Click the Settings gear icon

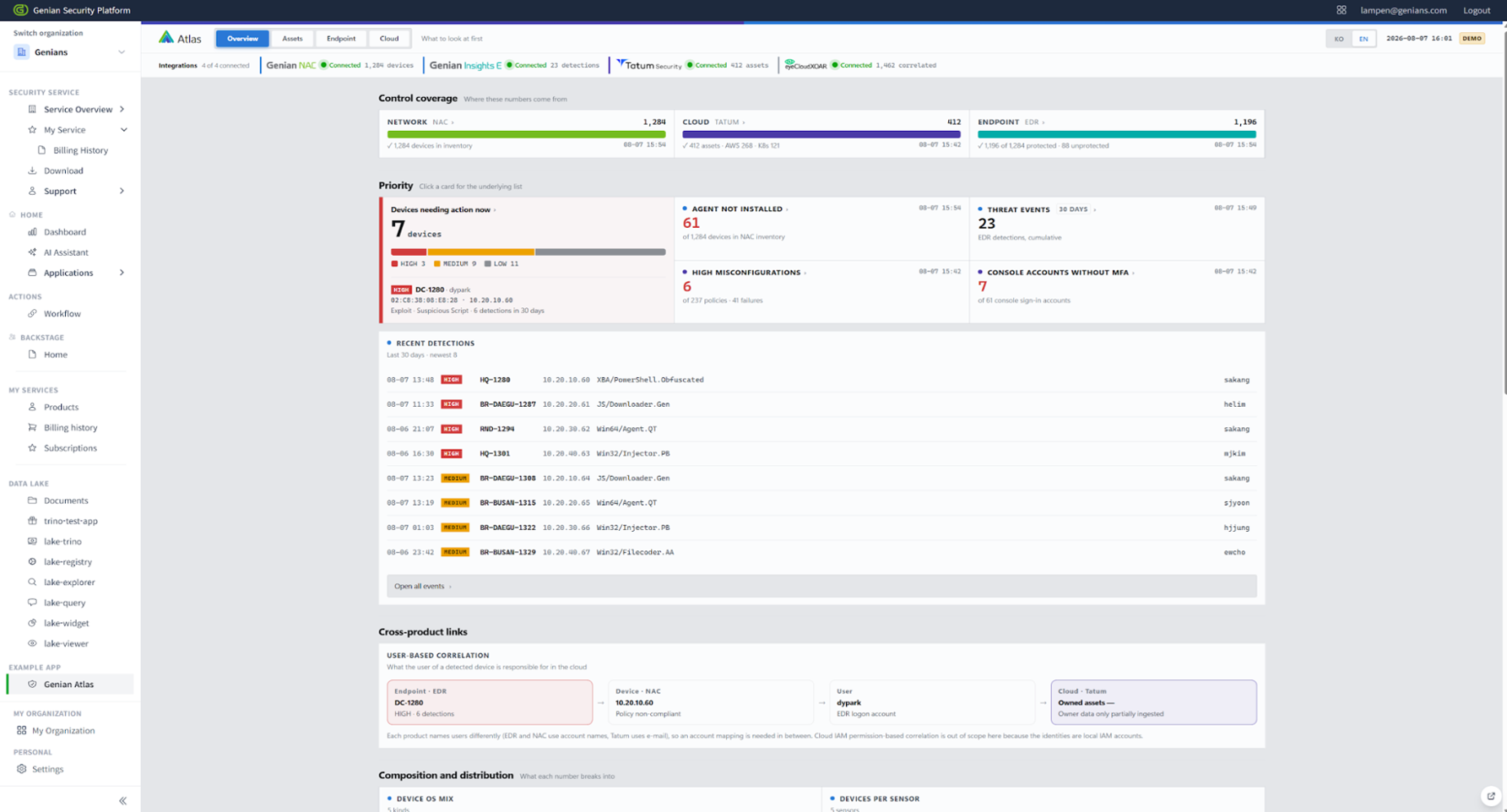pyautogui.click(x=21, y=769)
